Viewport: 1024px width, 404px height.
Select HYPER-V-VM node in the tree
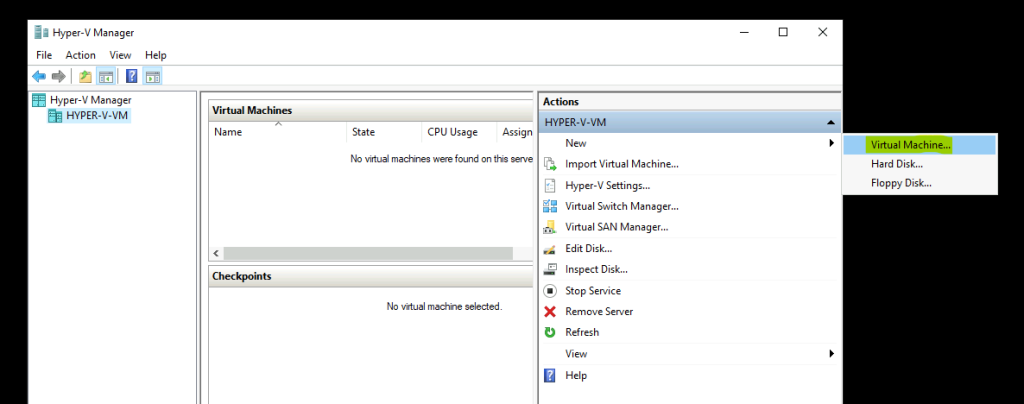click(x=97, y=116)
